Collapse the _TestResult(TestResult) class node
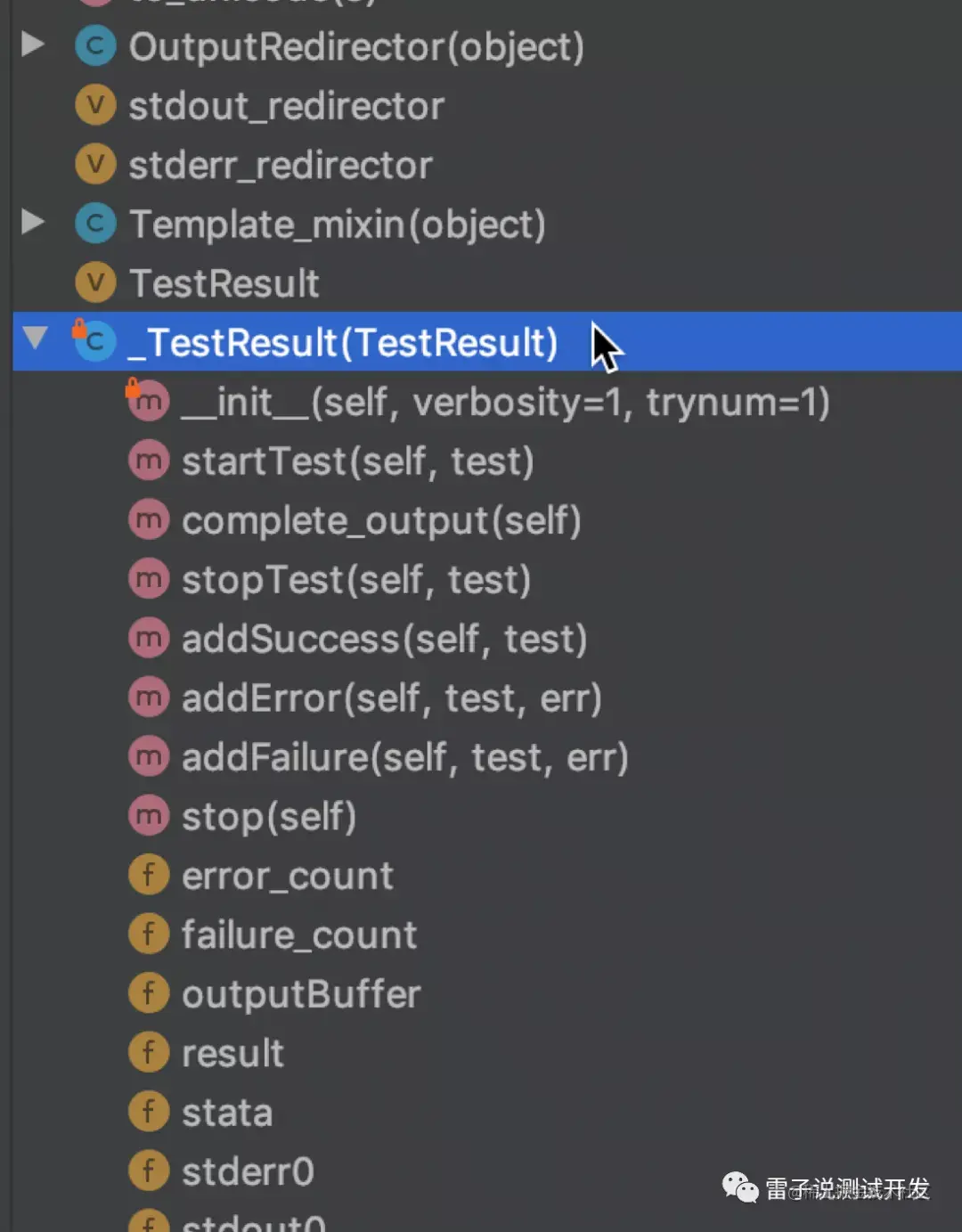 (x=35, y=339)
